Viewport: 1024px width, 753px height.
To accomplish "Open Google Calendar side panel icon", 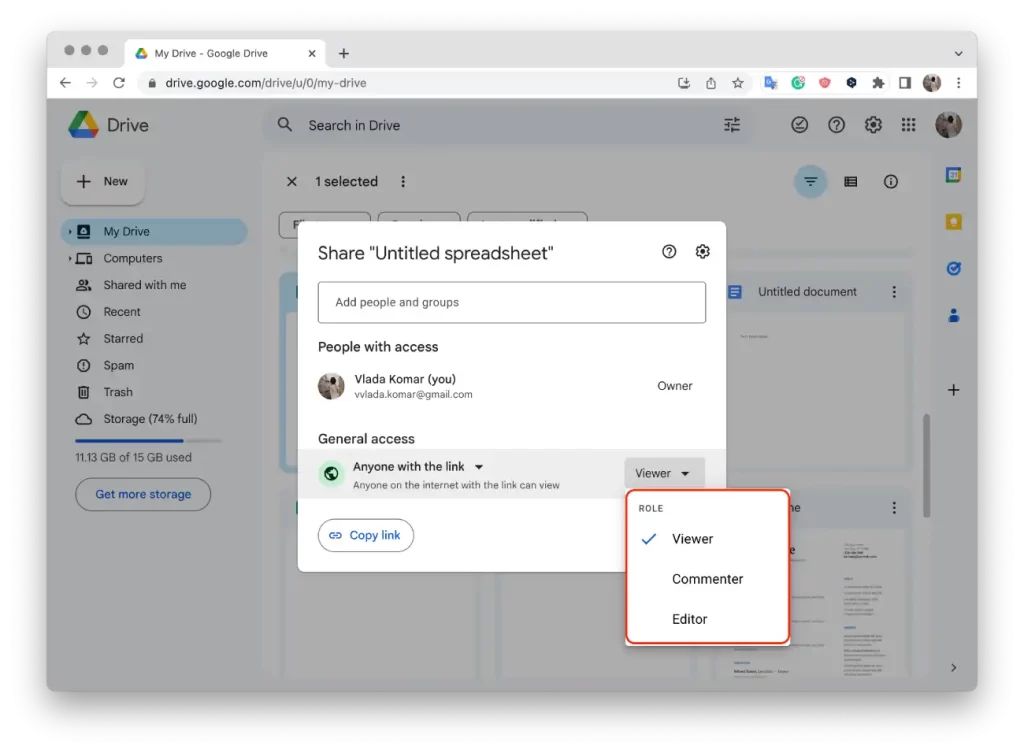I will pos(953,175).
